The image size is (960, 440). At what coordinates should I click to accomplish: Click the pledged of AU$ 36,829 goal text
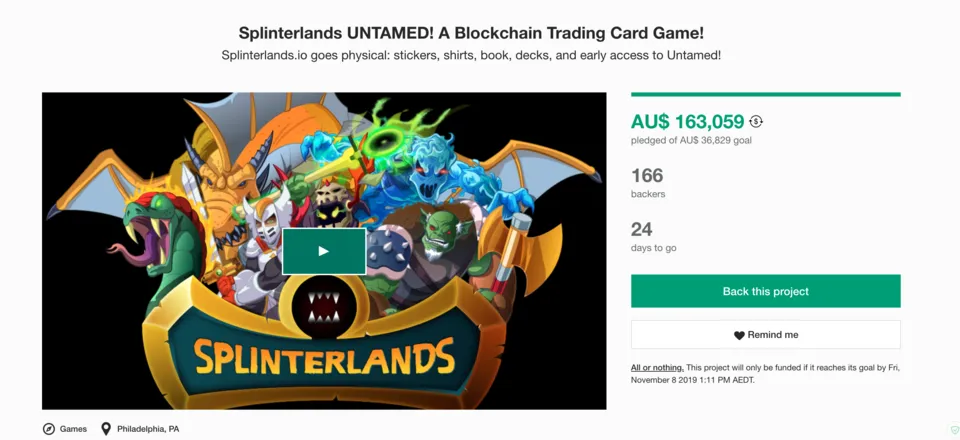coord(691,140)
